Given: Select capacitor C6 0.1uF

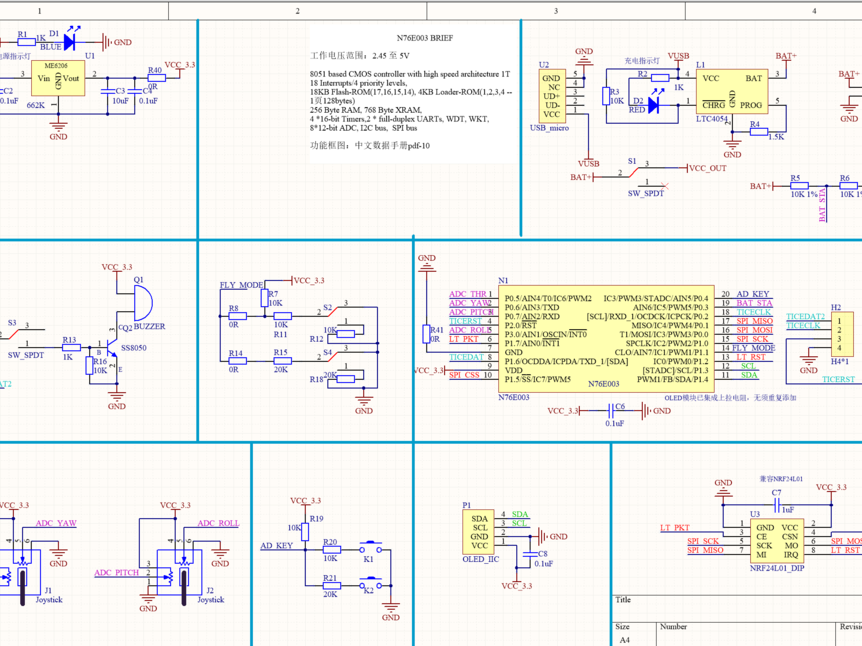Looking at the screenshot, I should pyautogui.click(x=612, y=410).
